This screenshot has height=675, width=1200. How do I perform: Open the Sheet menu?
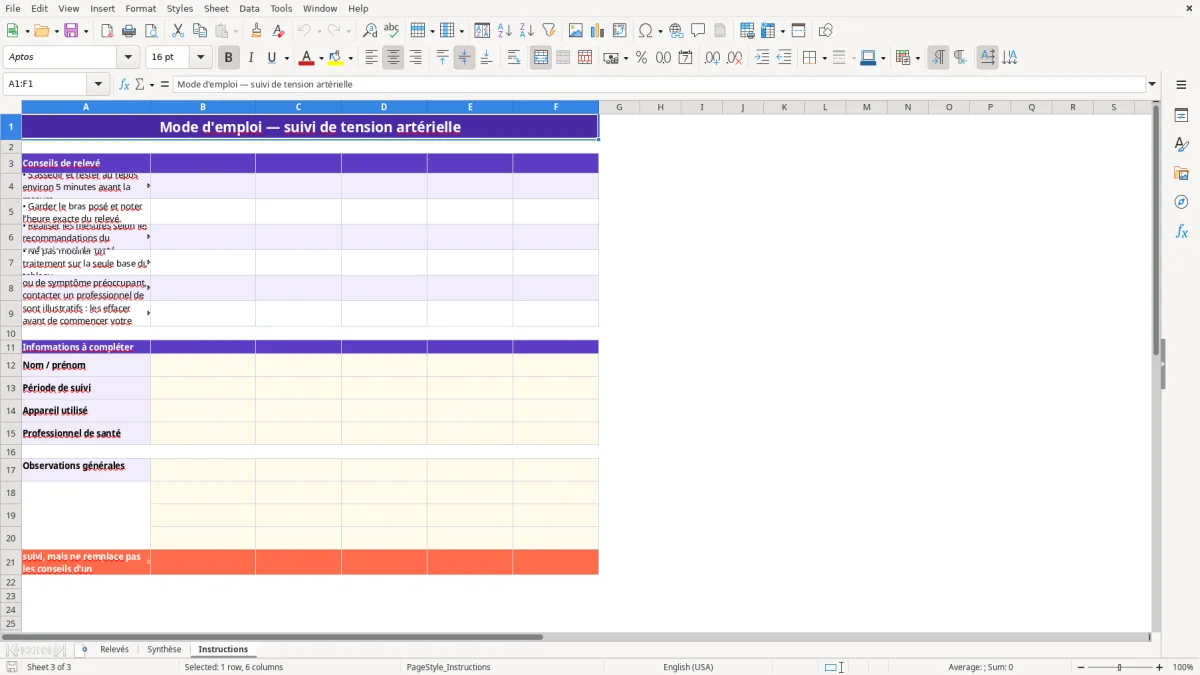(x=216, y=8)
